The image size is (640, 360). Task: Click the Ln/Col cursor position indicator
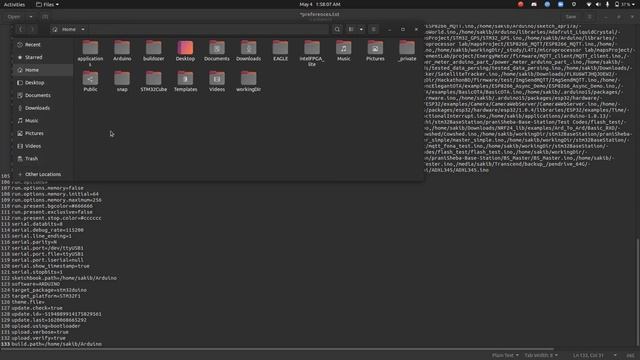588,355
